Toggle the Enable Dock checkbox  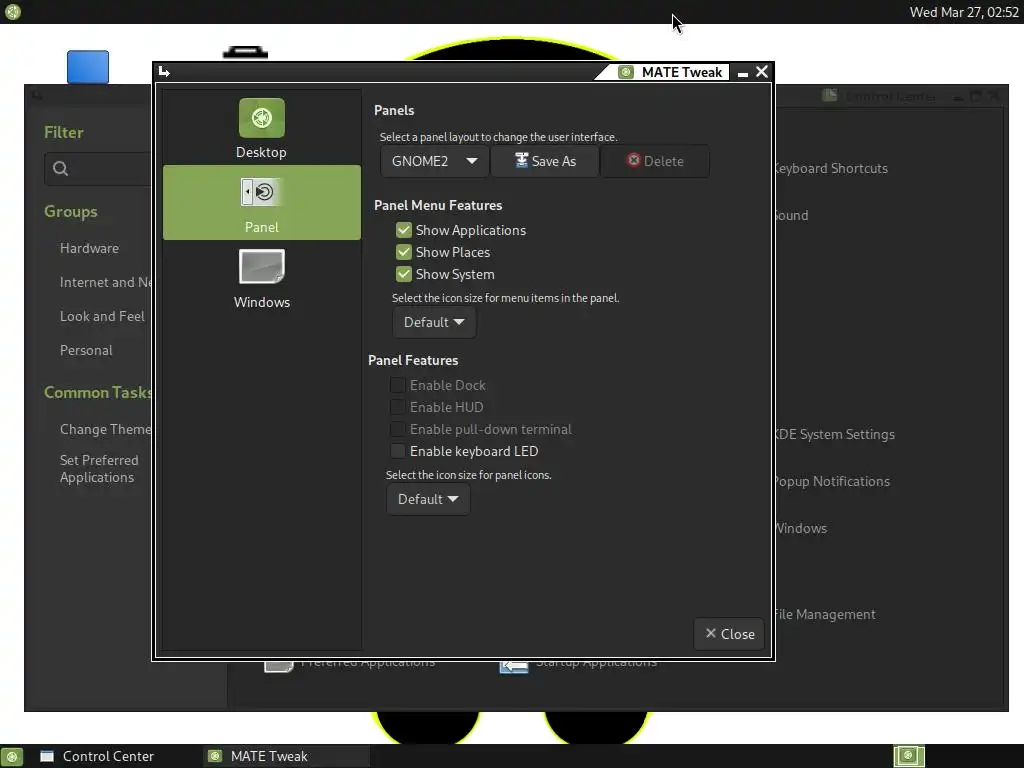(397, 385)
